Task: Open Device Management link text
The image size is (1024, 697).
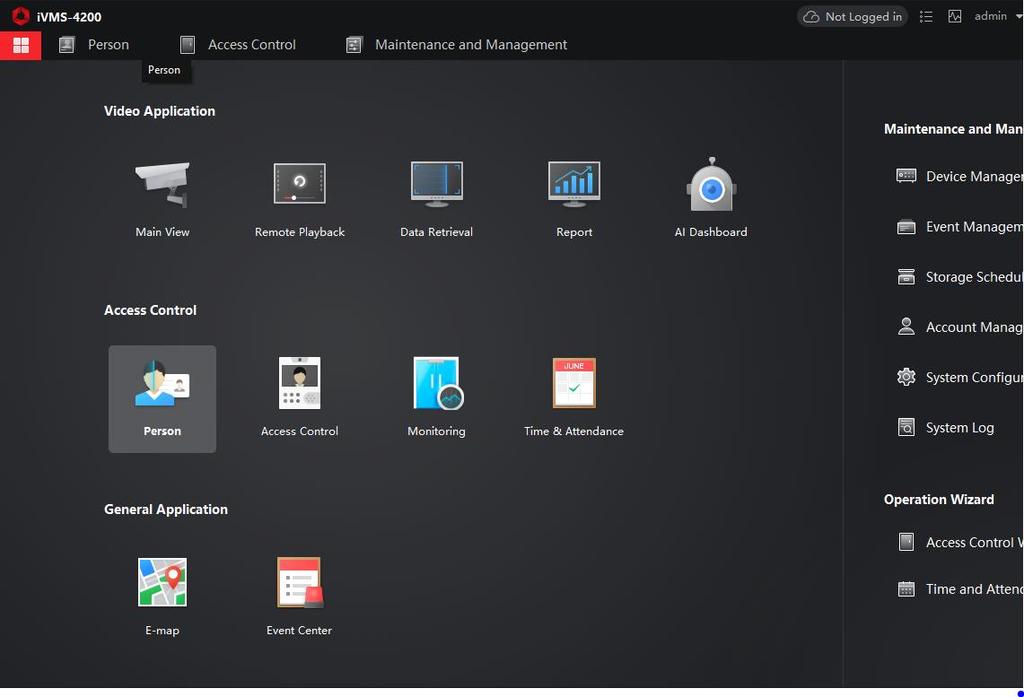Action: point(974,176)
